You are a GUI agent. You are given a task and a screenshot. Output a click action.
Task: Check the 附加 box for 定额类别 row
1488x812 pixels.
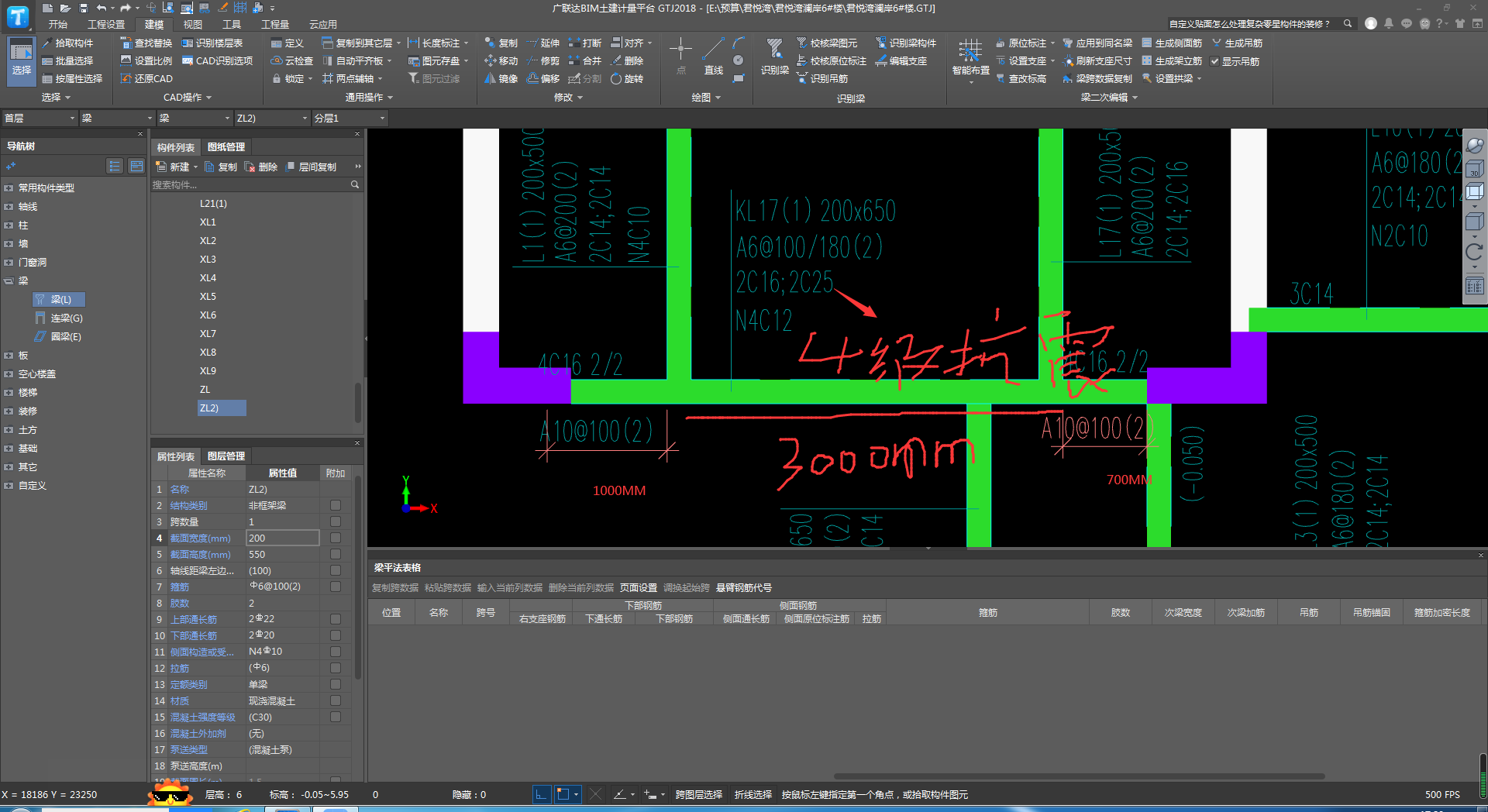pos(336,684)
